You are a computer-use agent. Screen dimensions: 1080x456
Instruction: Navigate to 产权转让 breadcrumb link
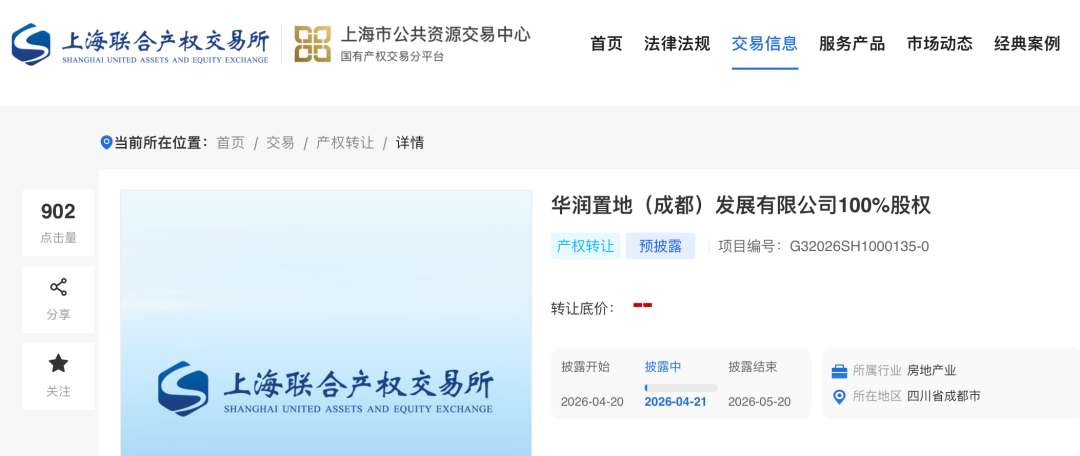pyautogui.click(x=345, y=143)
